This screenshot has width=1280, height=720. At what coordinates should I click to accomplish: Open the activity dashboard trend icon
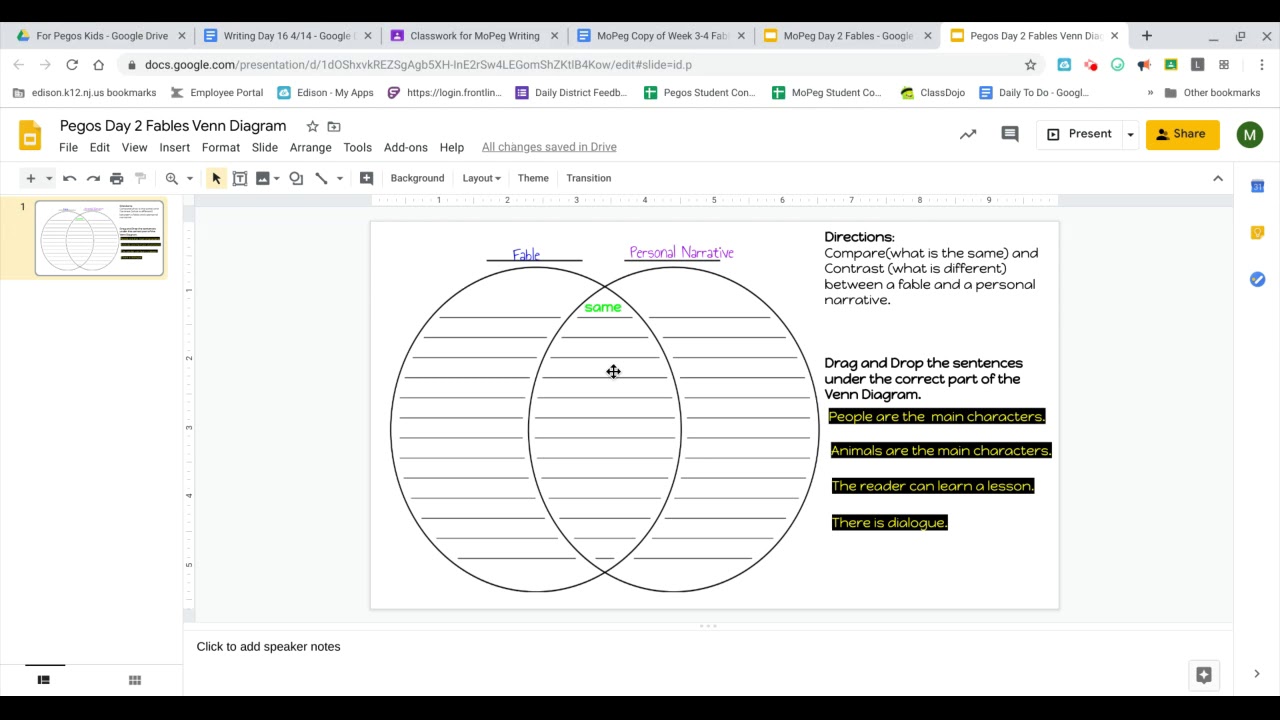pyautogui.click(x=968, y=134)
